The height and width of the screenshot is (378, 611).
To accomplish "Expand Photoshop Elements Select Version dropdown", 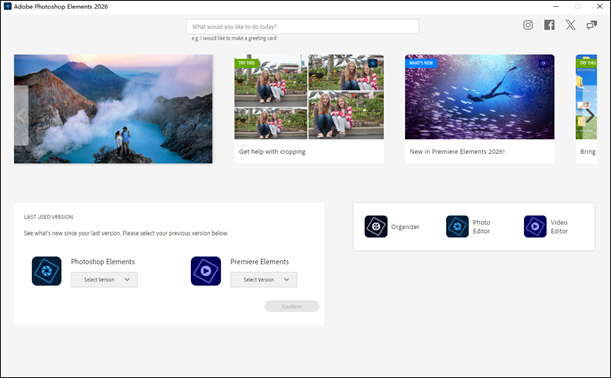I will click(x=104, y=280).
